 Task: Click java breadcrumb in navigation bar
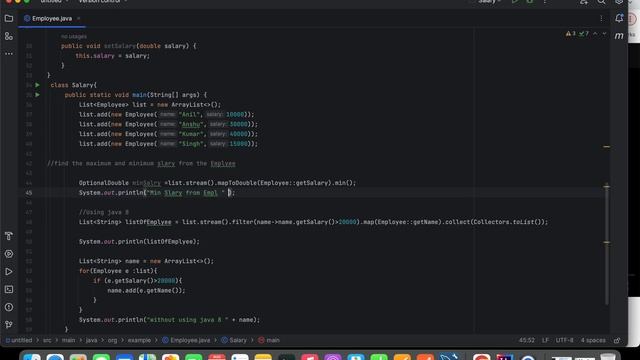[91, 340]
